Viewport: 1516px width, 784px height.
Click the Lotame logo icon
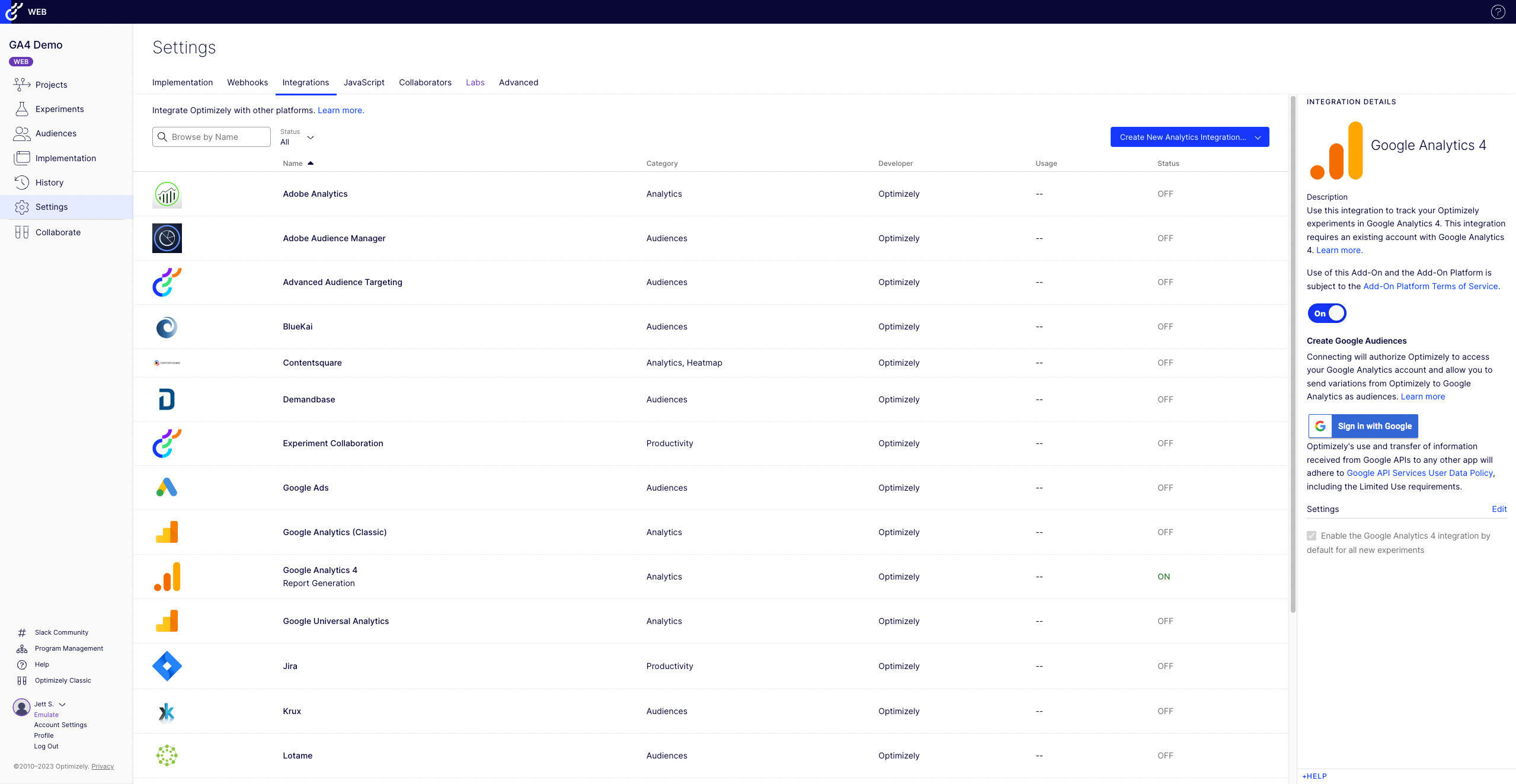pos(167,756)
